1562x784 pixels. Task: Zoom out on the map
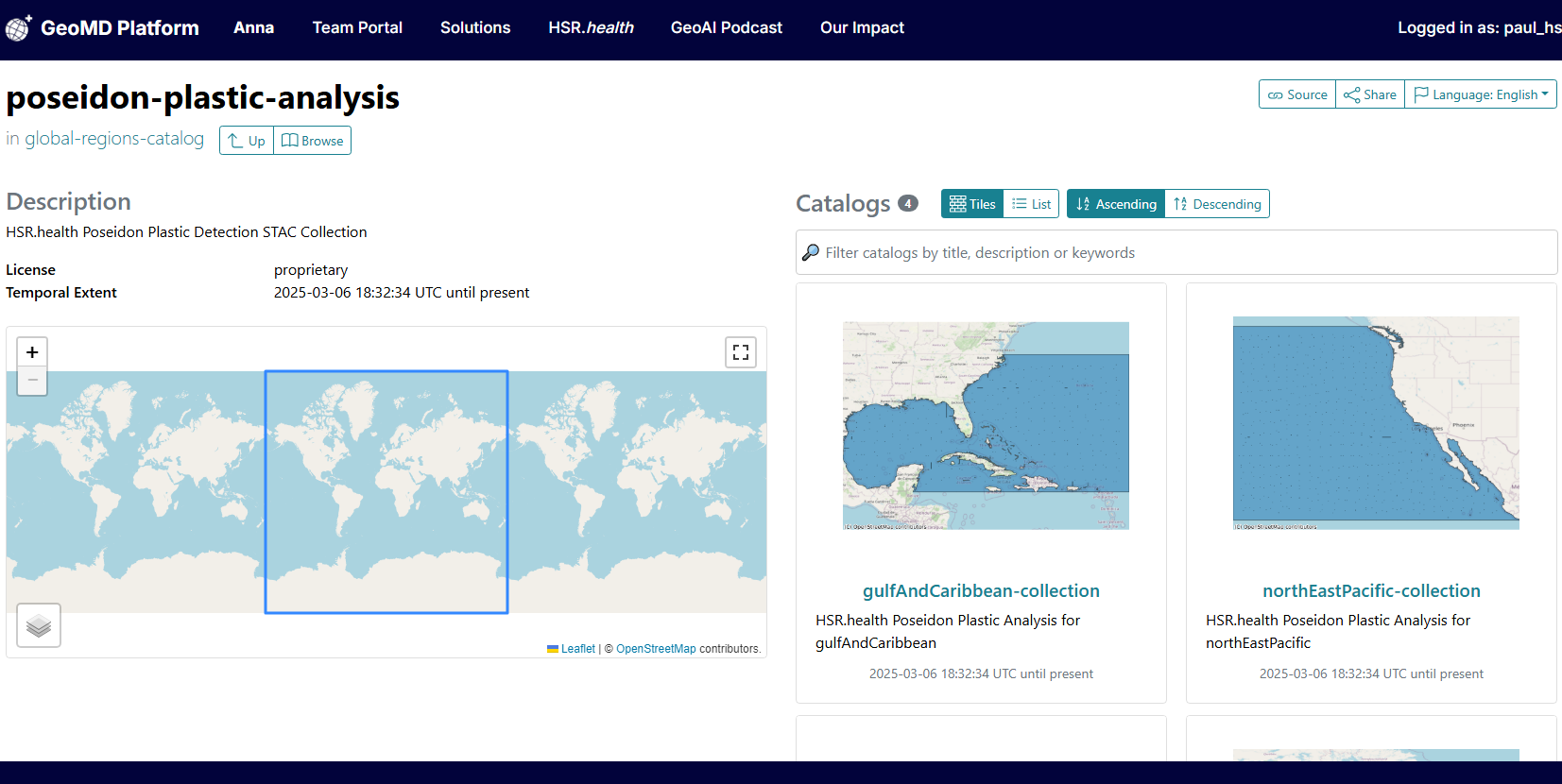(x=32, y=380)
